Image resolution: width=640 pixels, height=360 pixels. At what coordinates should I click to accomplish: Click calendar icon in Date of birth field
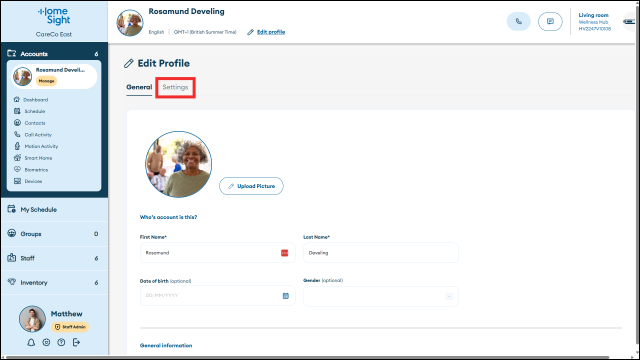pyautogui.click(x=286, y=296)
